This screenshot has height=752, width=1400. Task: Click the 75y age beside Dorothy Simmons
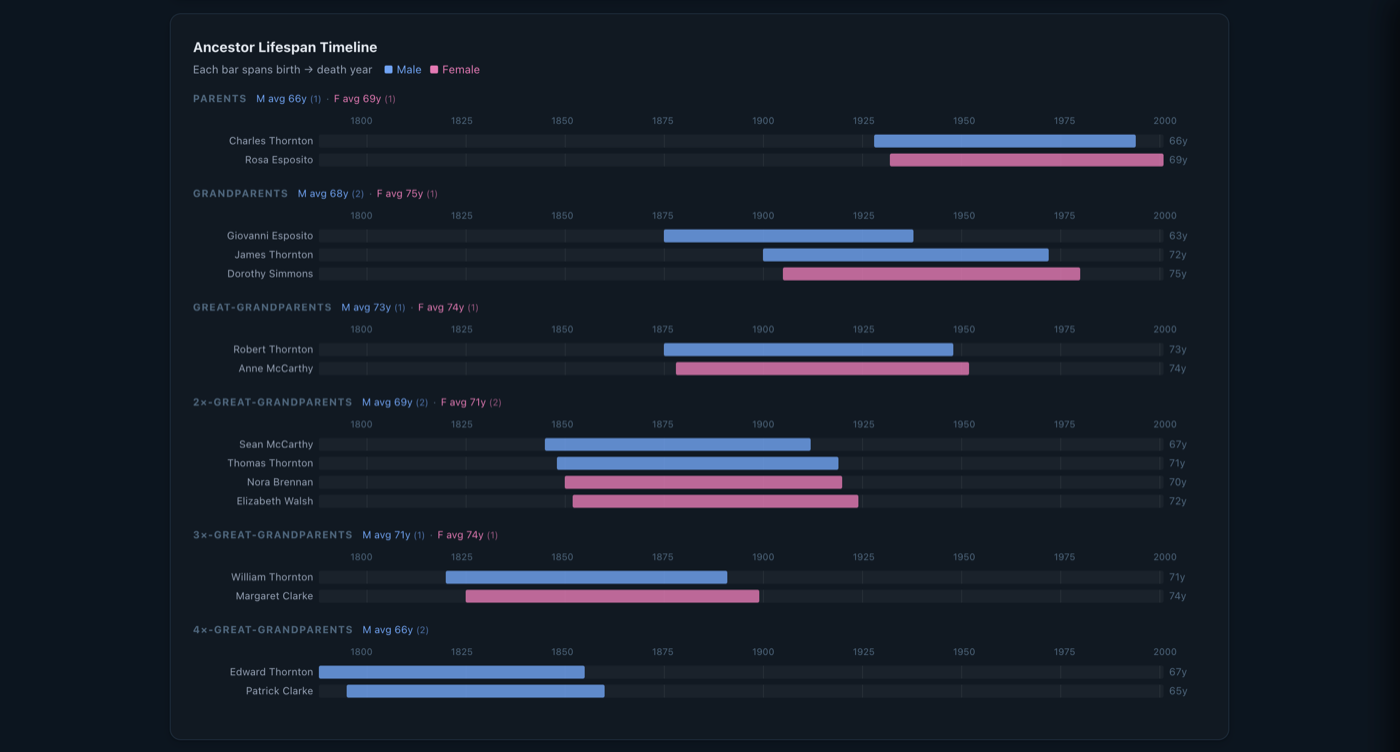click(1178, 274)
